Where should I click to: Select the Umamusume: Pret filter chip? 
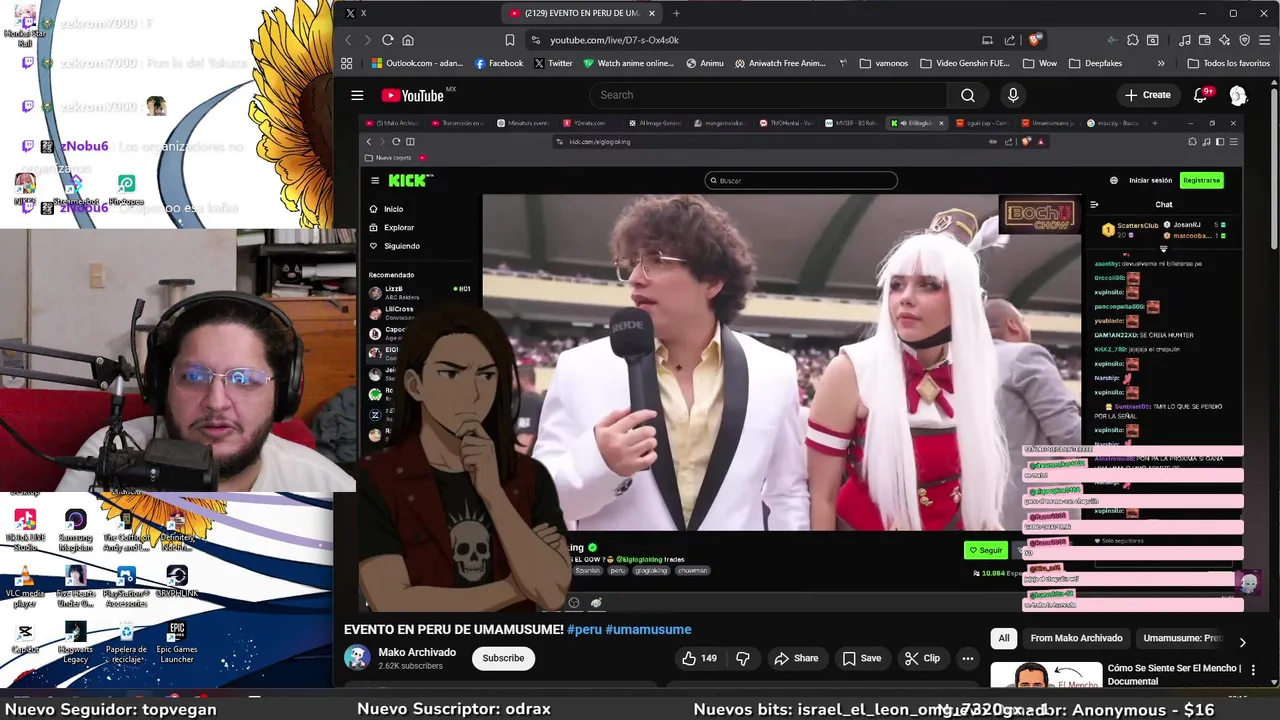click(1182, 638)
